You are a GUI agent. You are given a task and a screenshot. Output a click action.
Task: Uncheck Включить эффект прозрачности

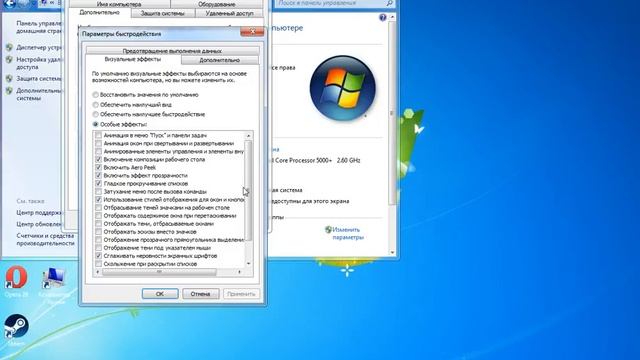(98, 176)
